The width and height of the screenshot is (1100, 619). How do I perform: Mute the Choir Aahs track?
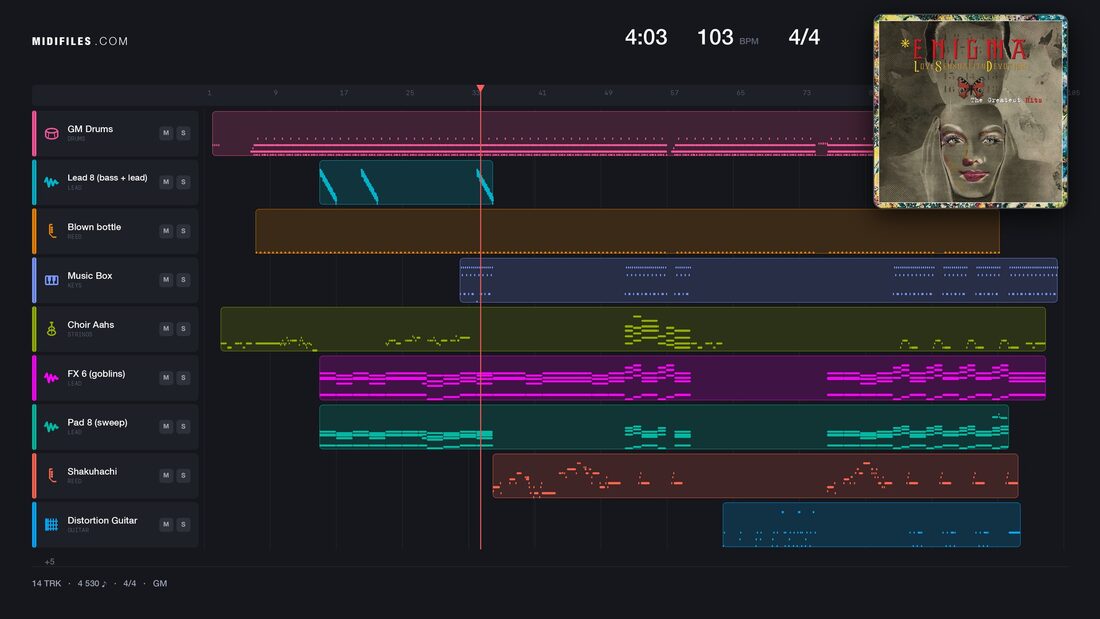pos(166,328)
